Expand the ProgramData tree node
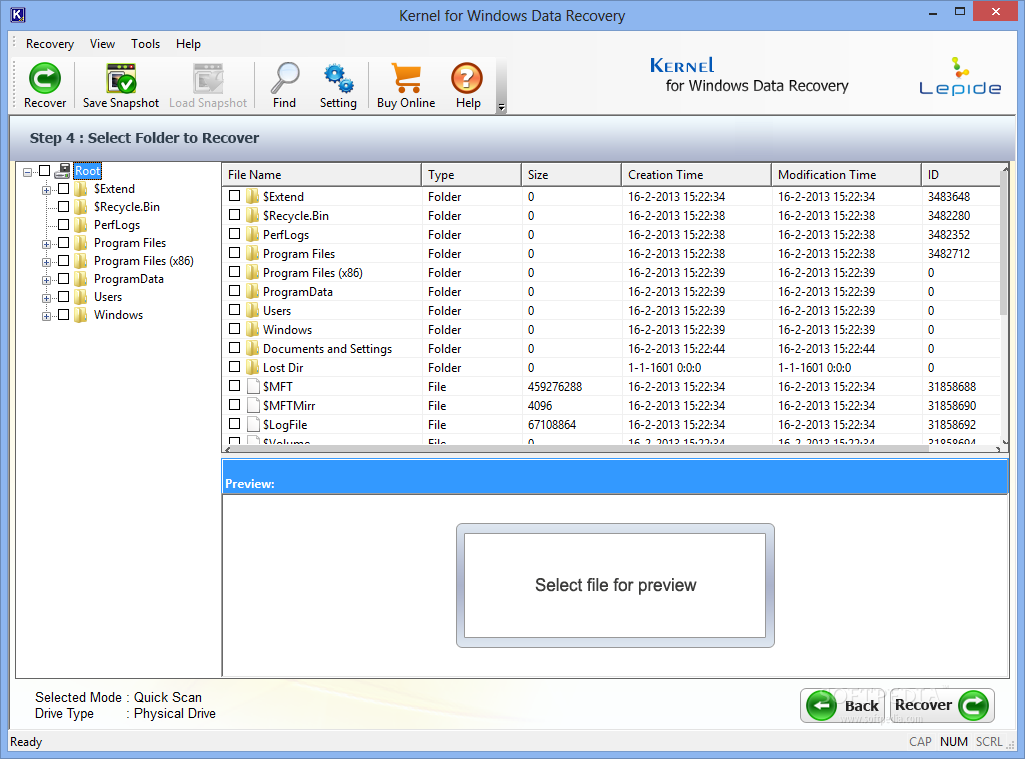This screenshot has width=1025, height=759. pyautogui.click(x=46, y=280)
